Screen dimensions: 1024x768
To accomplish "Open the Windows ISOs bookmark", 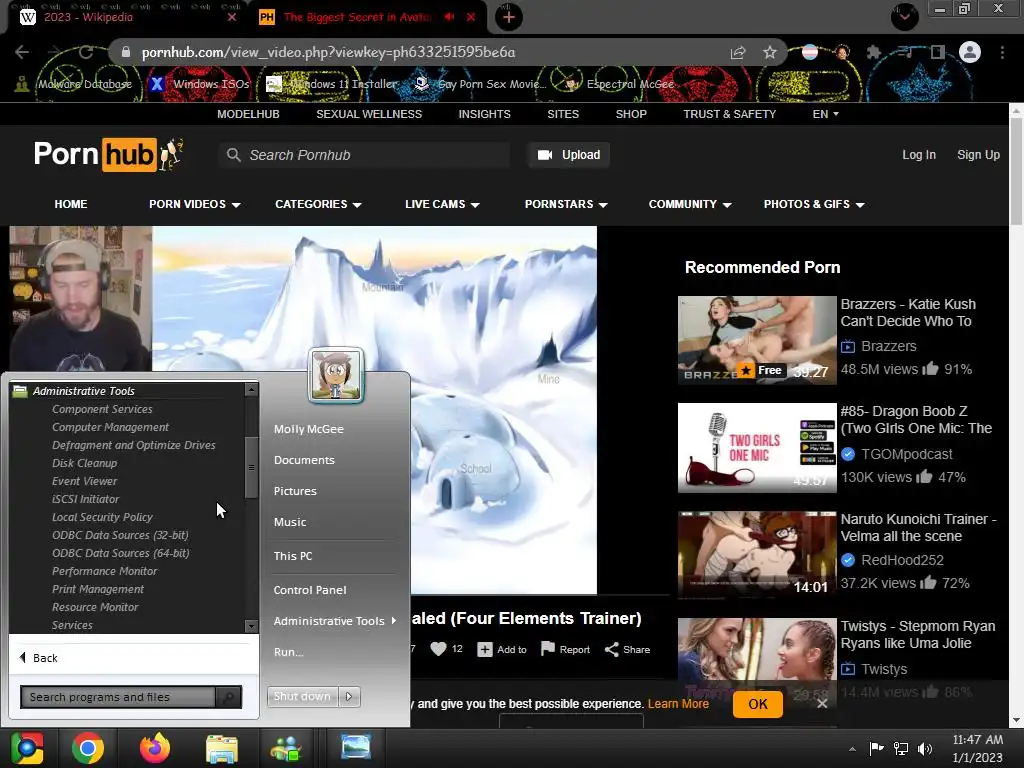I will coord(199,84).
